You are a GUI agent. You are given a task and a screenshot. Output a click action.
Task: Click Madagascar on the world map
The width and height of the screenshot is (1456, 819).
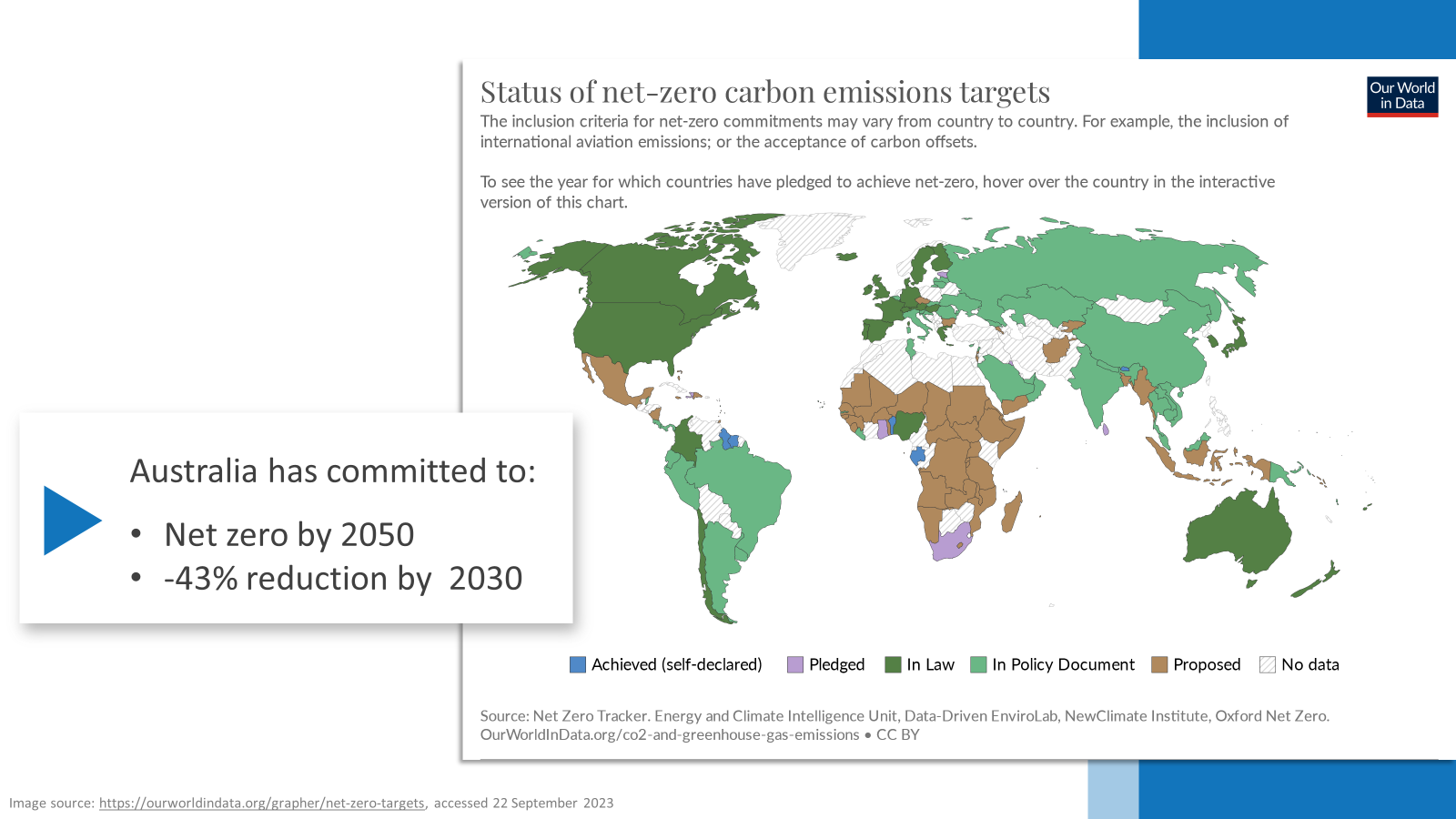pos(1012,511)
